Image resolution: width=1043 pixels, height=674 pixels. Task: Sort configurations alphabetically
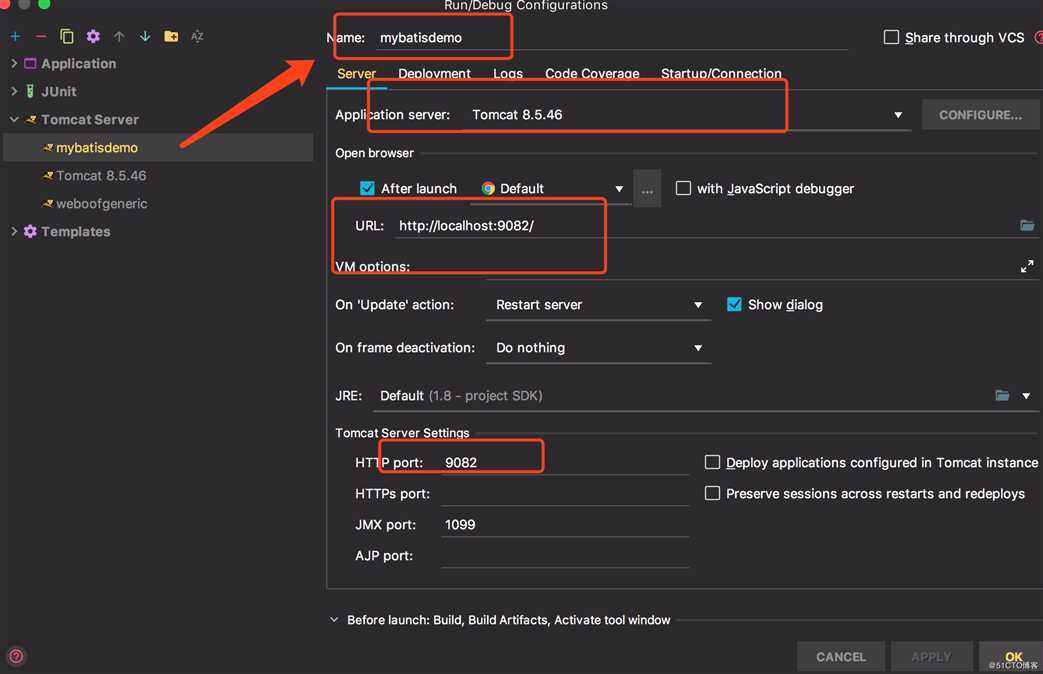pyautogui.click(x=197, y=37)
